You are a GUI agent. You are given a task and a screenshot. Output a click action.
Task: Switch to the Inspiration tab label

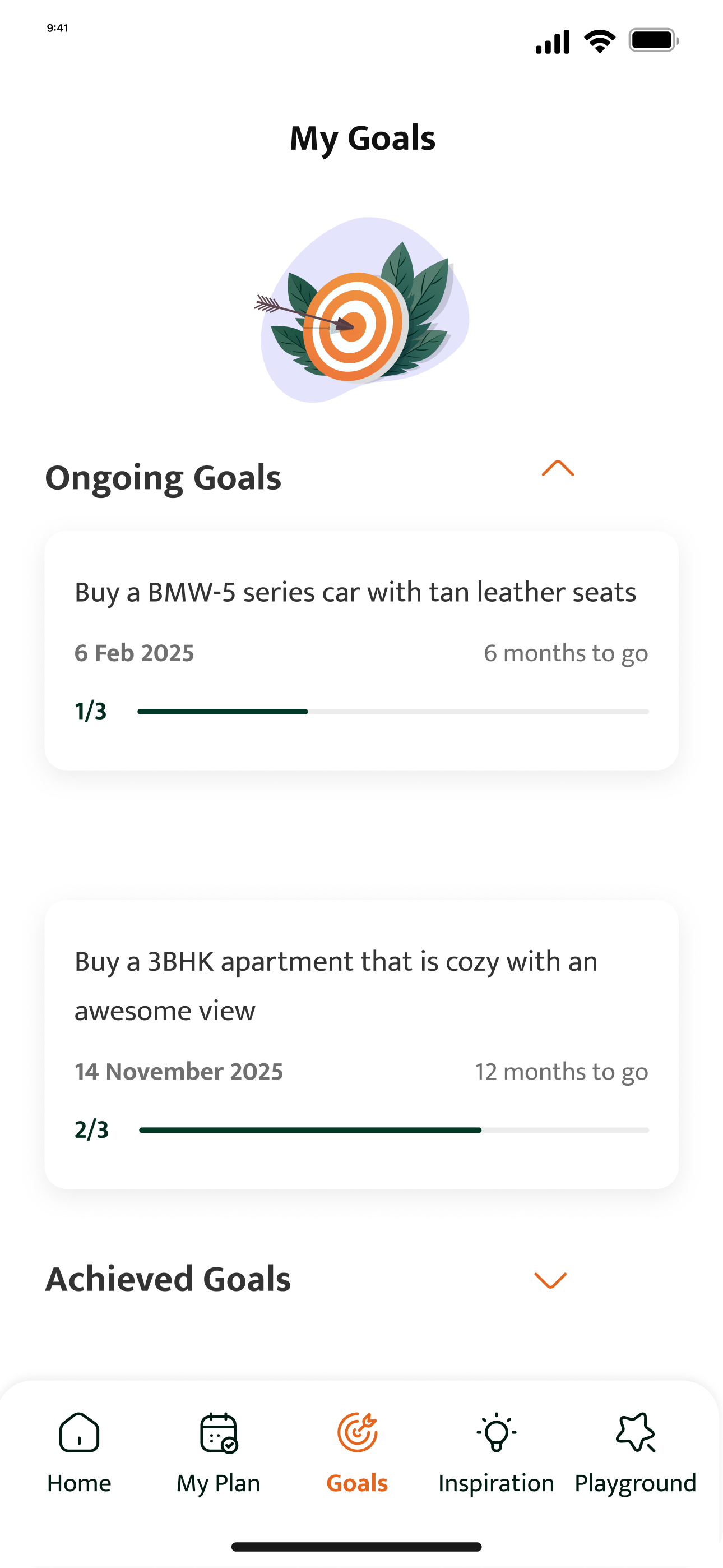pyautogui.click(x=496, y=1483)
